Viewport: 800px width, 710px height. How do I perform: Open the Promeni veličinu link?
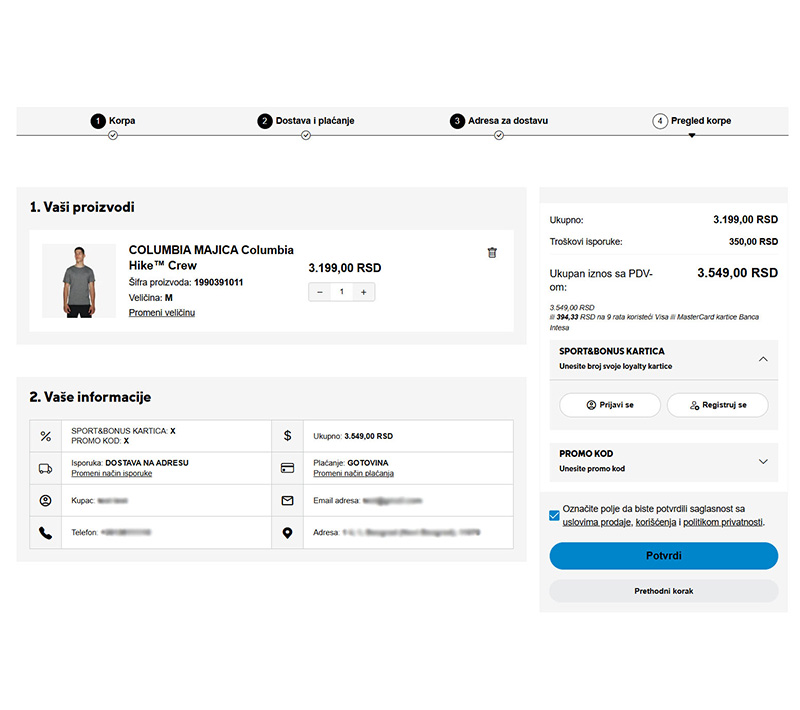[162, 313]
